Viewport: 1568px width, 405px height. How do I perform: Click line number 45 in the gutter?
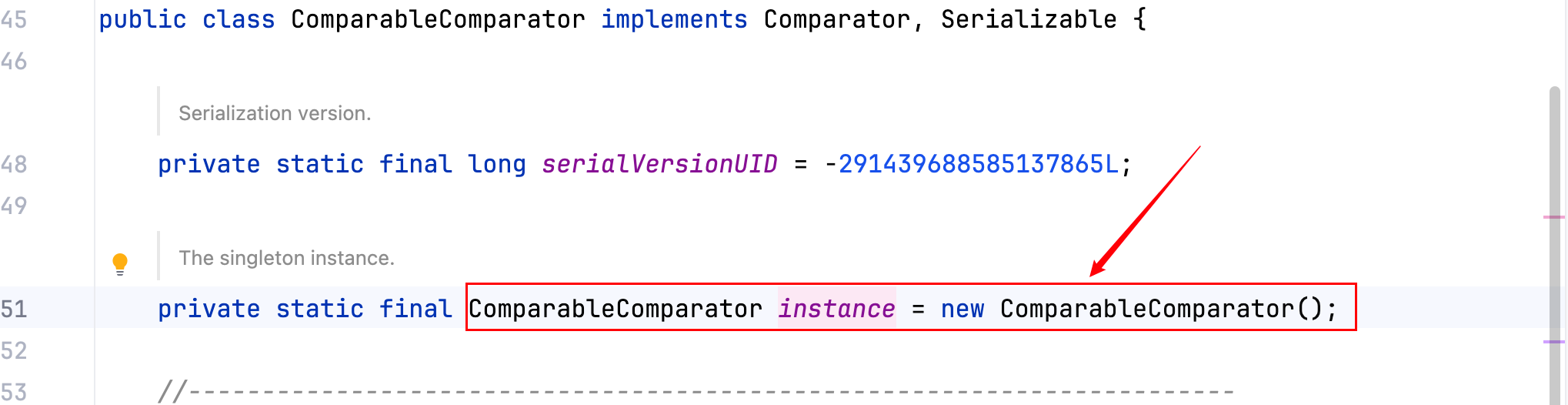(14, 20)
